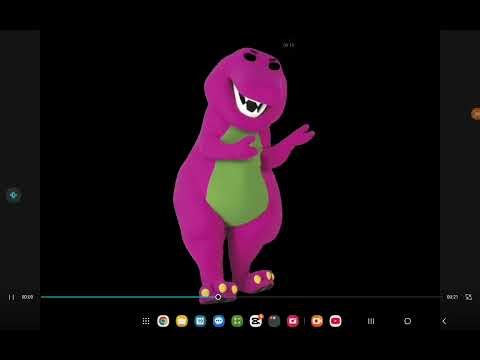Tap the Recents navigation button
The image size is (480, 360).
click(371, 321)
